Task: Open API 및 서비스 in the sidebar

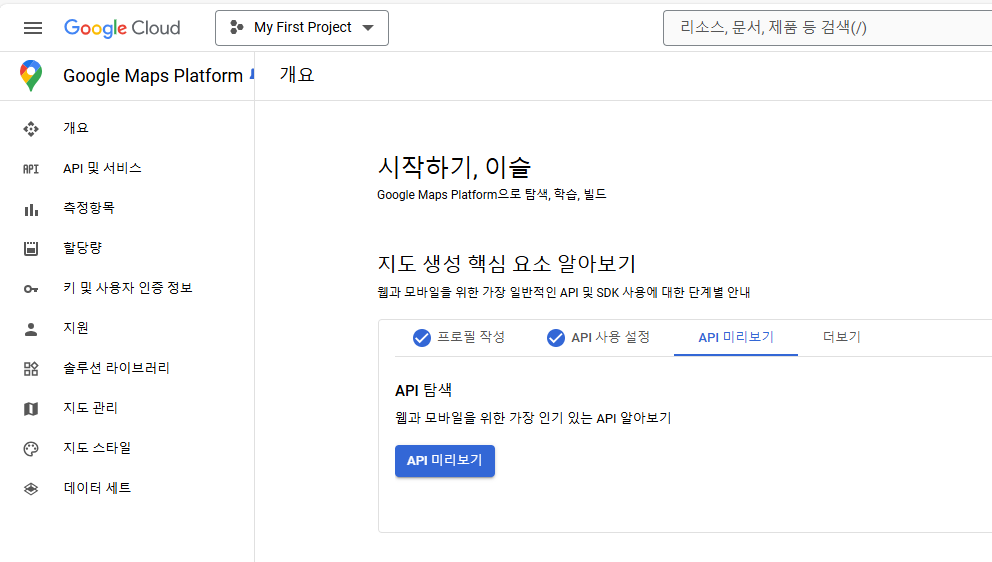Action: tap(127, 168)
